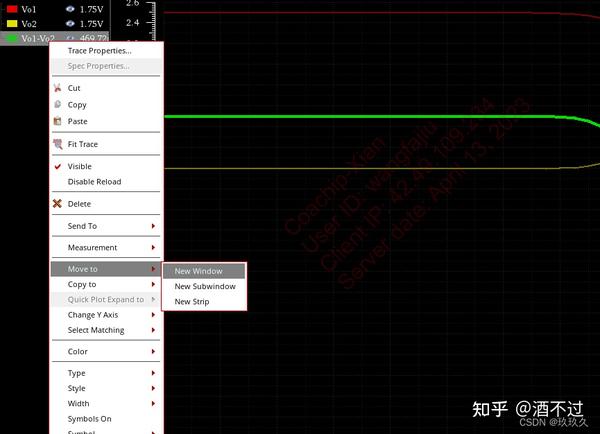The width and height of the screenshot is (600, 434).
Task: Select Disable Reload option
Action: click(106, 182)
